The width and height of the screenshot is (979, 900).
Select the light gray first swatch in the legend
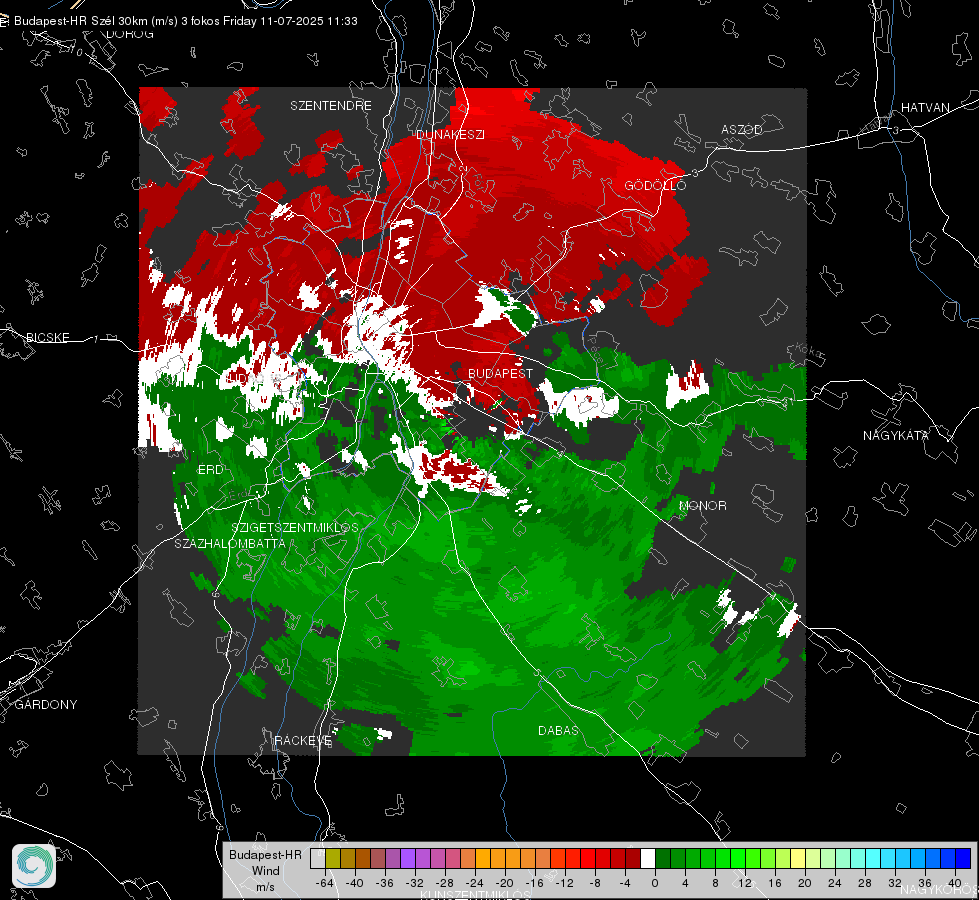[318, 859]
